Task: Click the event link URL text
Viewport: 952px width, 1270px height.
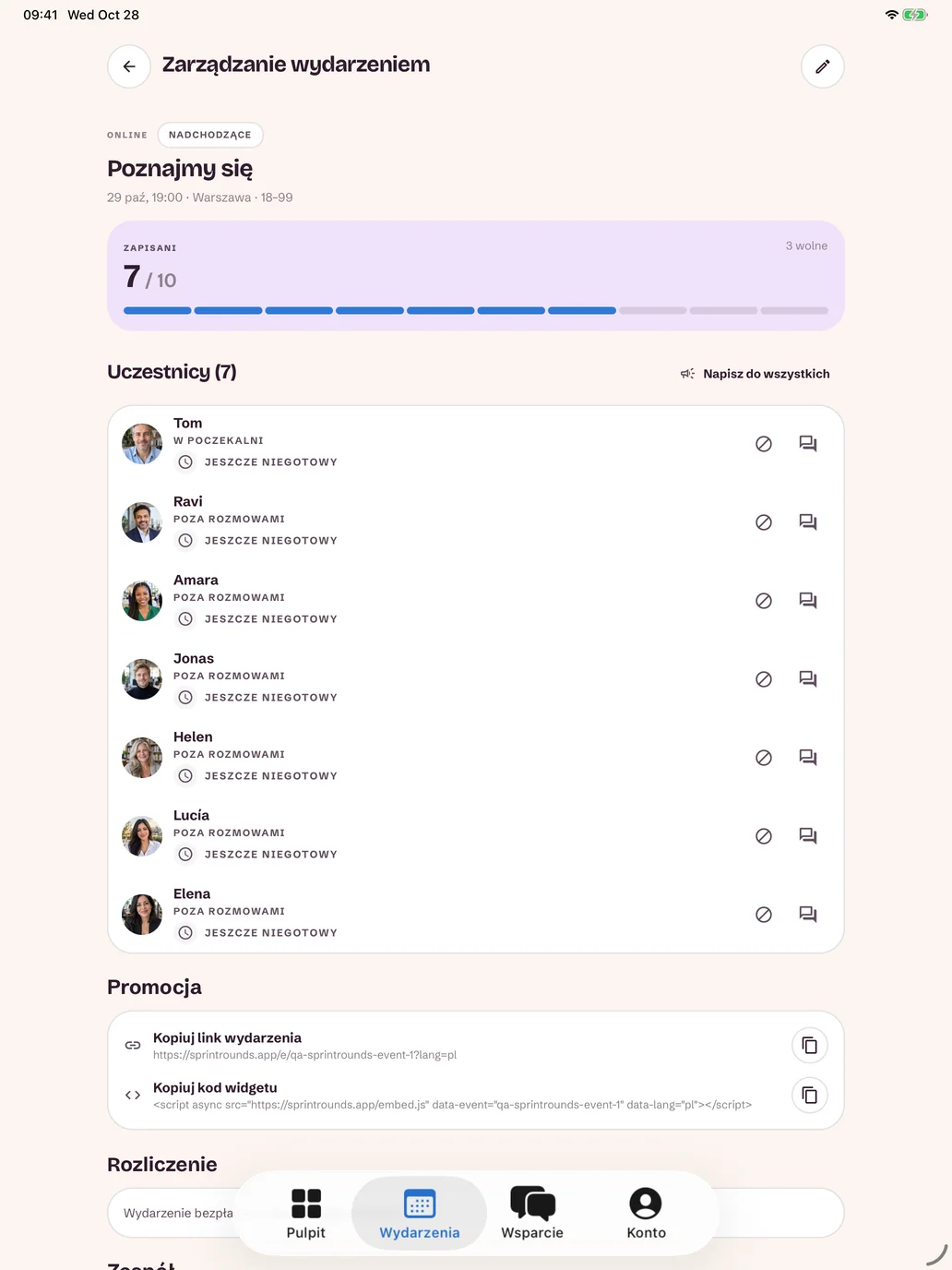Action: point(304,1055)
